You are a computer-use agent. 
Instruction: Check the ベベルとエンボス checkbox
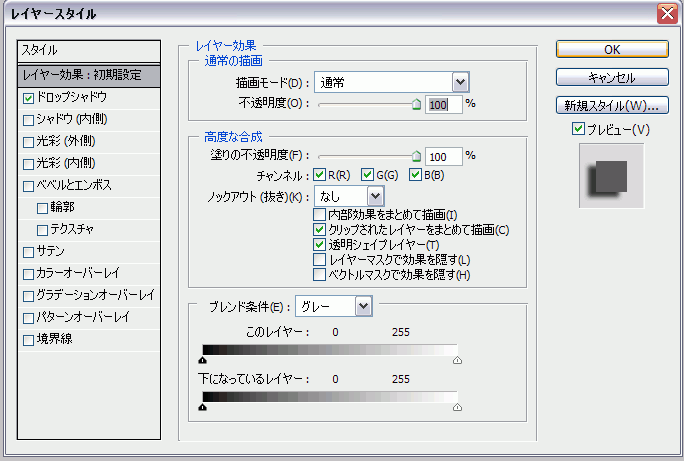[28, 186]
